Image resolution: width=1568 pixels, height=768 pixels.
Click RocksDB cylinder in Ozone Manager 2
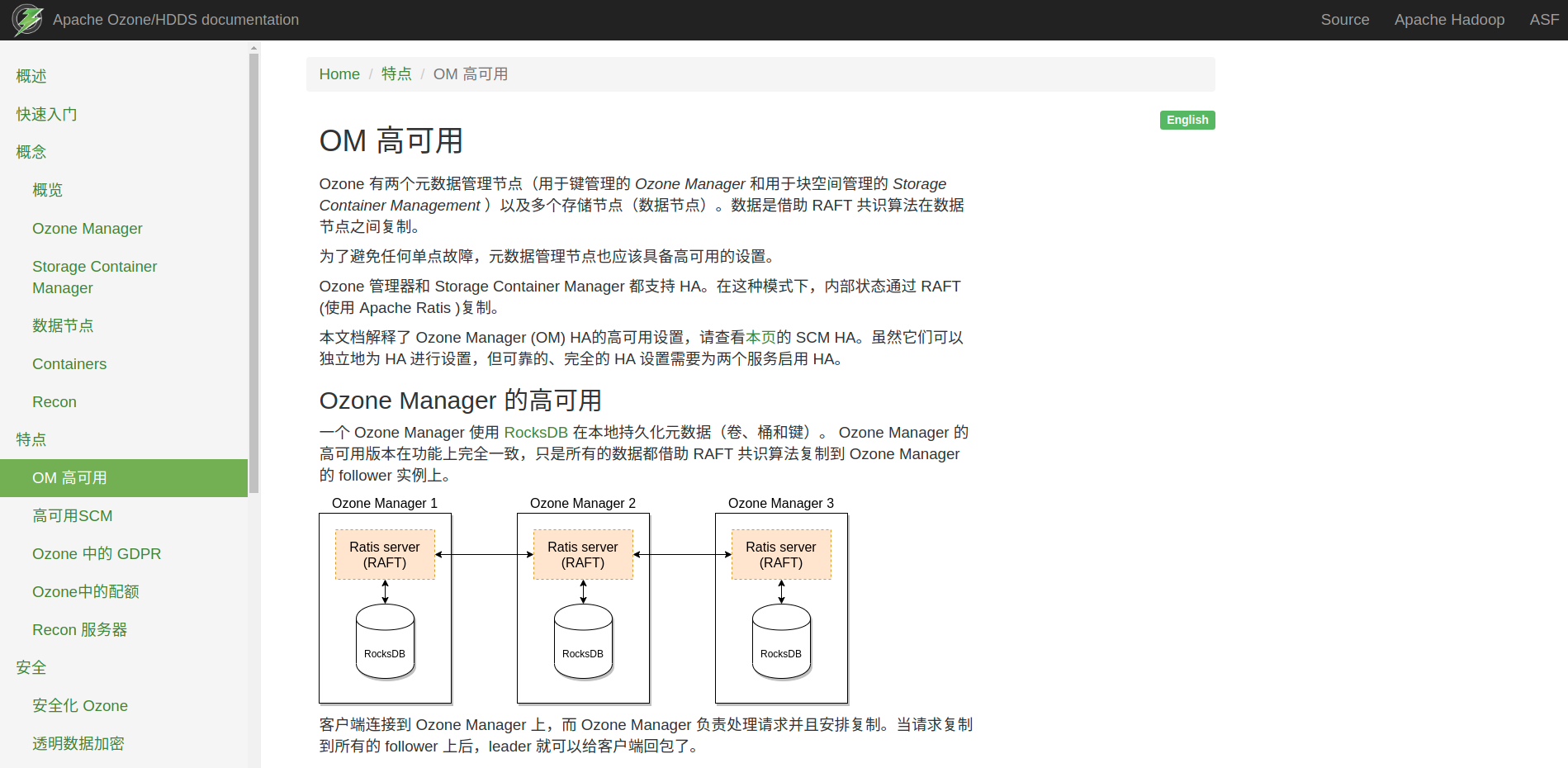pyautogui.click(x=583, y=642)
